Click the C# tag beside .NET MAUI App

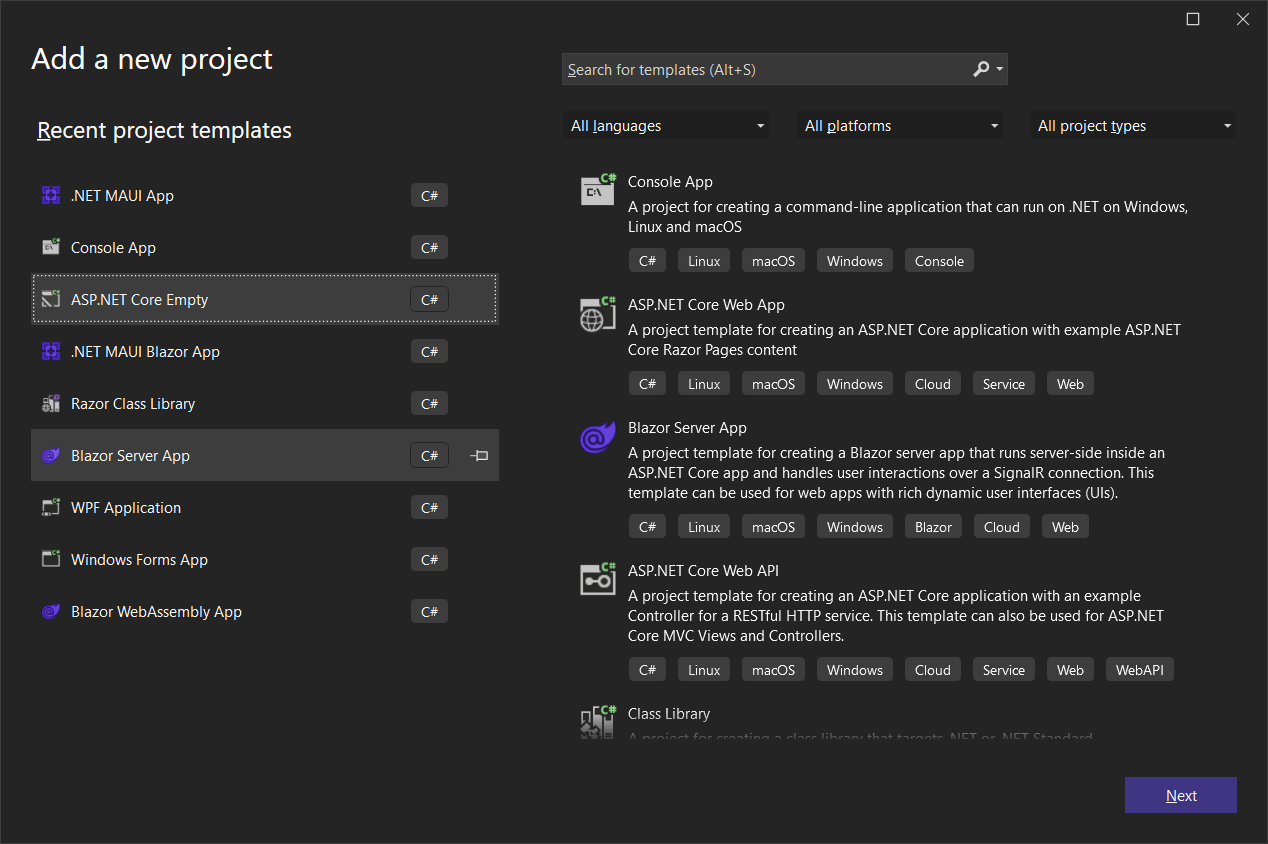point(429,196)
